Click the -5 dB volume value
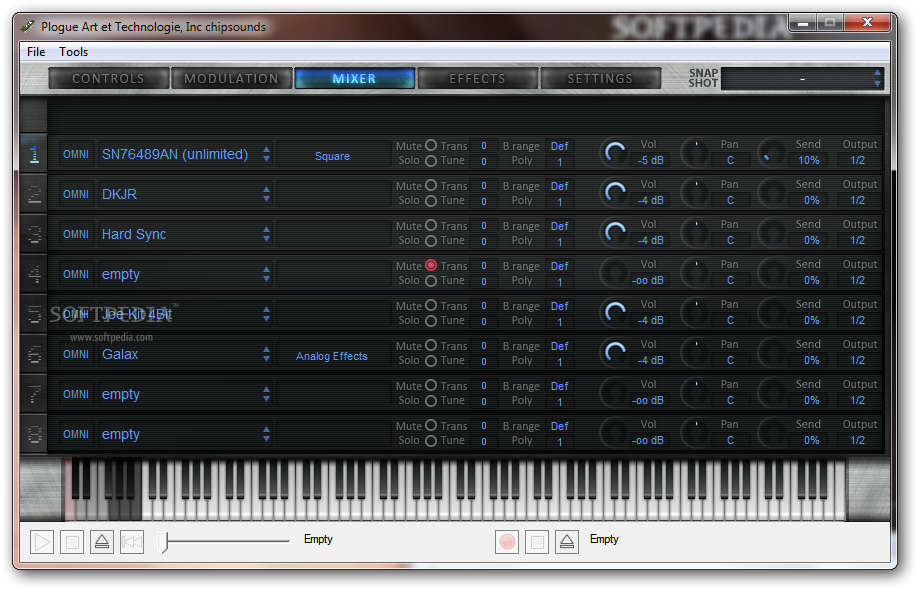 point(650,160)
